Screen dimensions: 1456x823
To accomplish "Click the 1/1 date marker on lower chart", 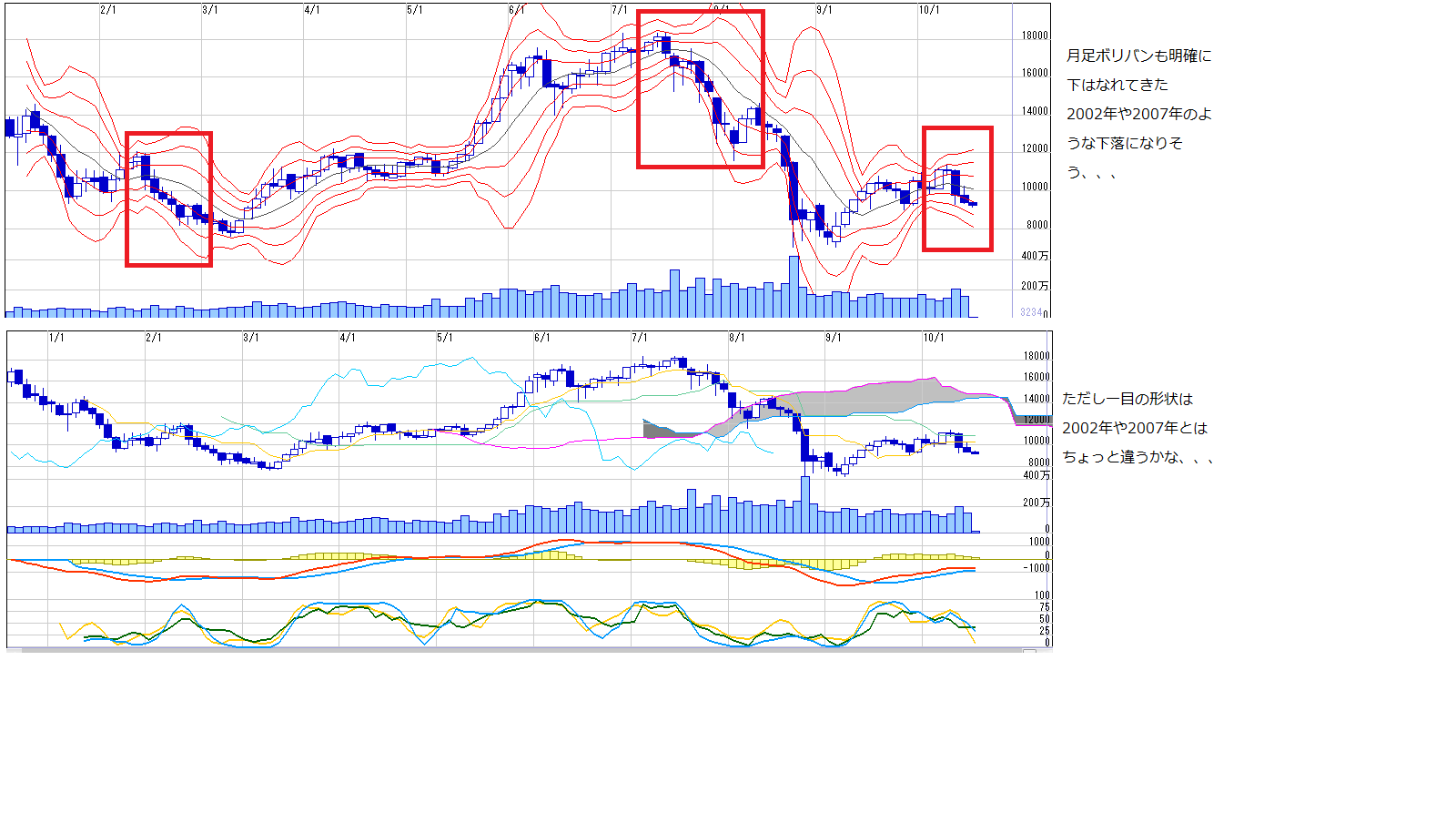I will pos(56,338).
